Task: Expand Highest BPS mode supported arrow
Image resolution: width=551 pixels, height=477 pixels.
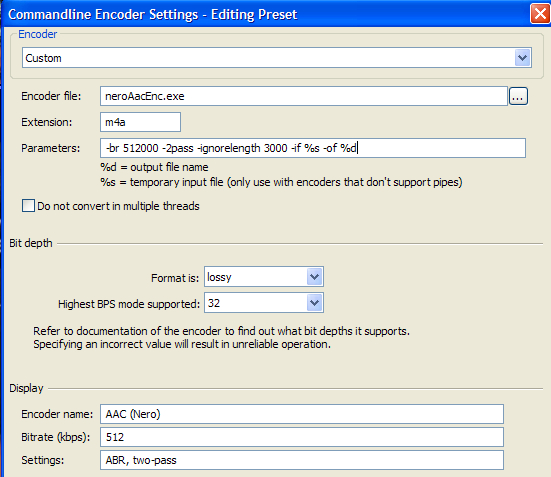Action: point(314,303)
